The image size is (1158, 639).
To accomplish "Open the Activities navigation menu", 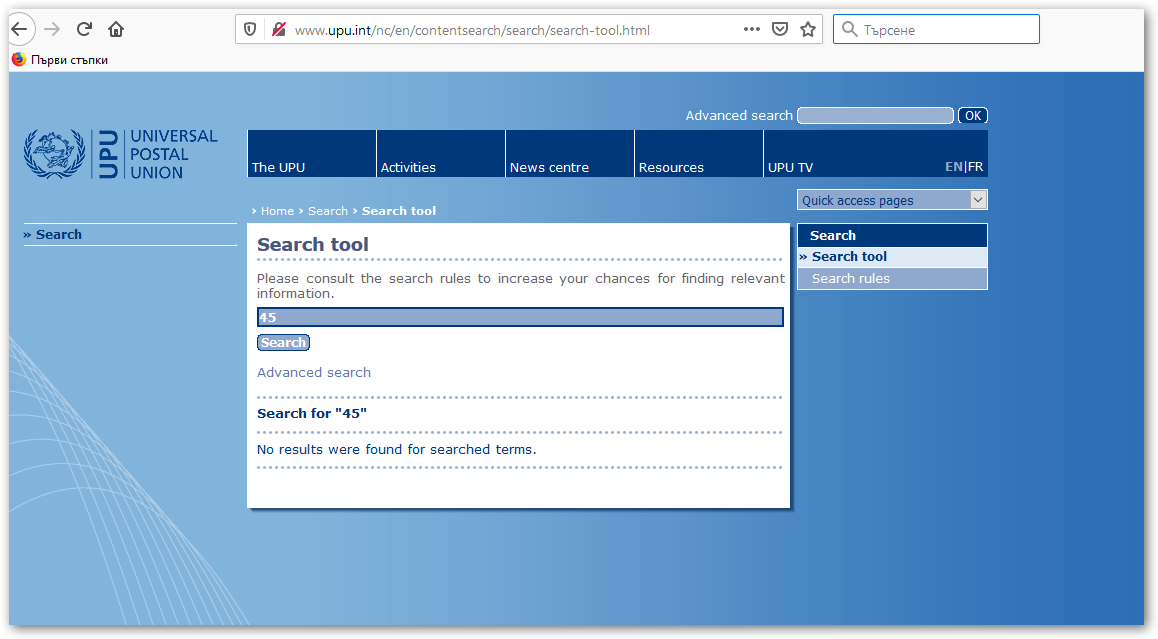I will [x=408, y=167].
